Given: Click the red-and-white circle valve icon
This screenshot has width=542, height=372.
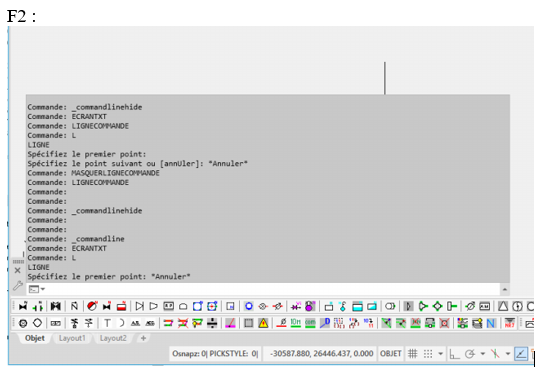Looking at the screenshot, I should coord(92,306).
